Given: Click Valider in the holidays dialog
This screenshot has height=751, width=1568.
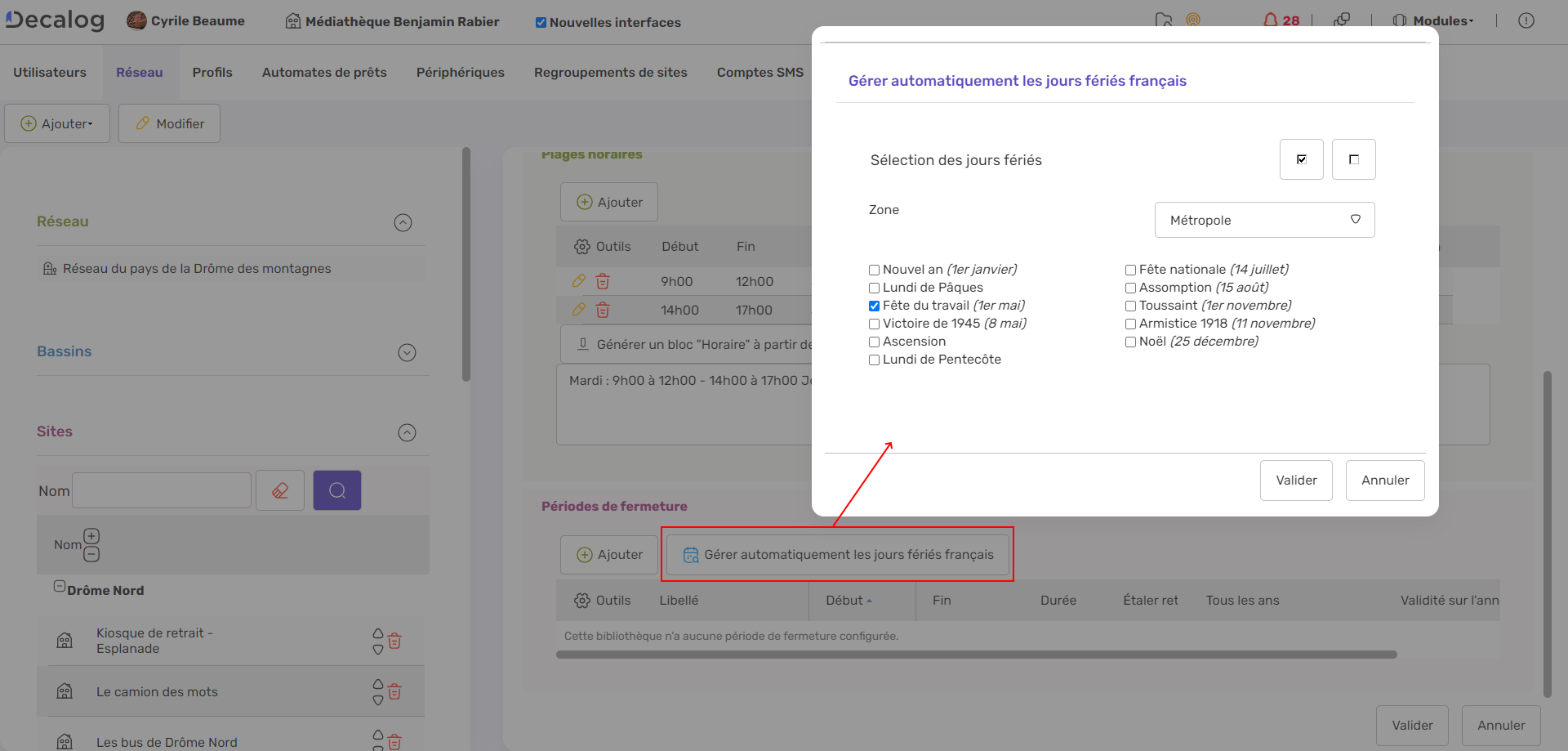Looking at the screenshot, I should [1296, 481].
